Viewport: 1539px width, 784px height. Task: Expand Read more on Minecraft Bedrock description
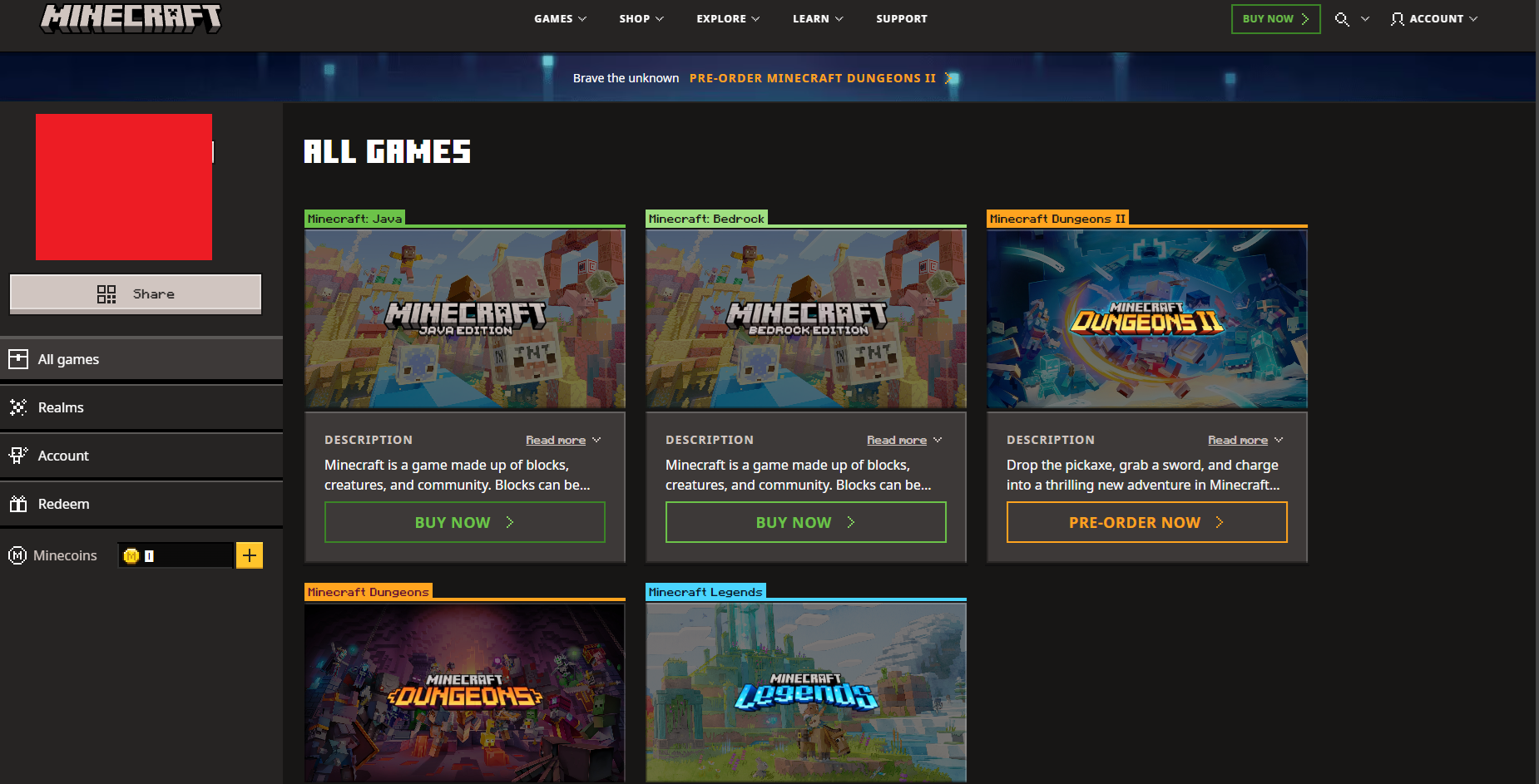[x=904, y=440]
